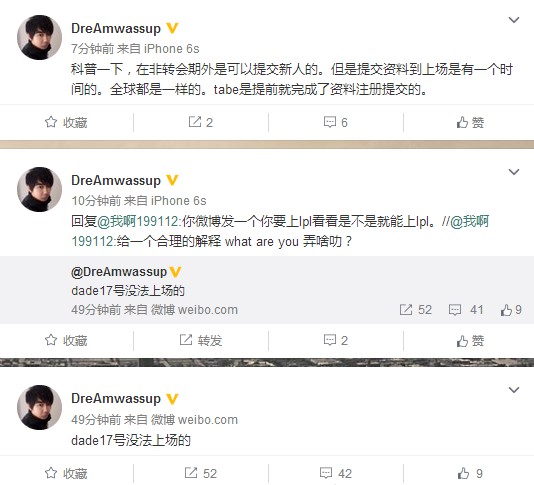Open the @DreAmwassup link in the quoted post
Image resolution: width=534 pixels, height=485 pixels.
[x=119, y=272]
